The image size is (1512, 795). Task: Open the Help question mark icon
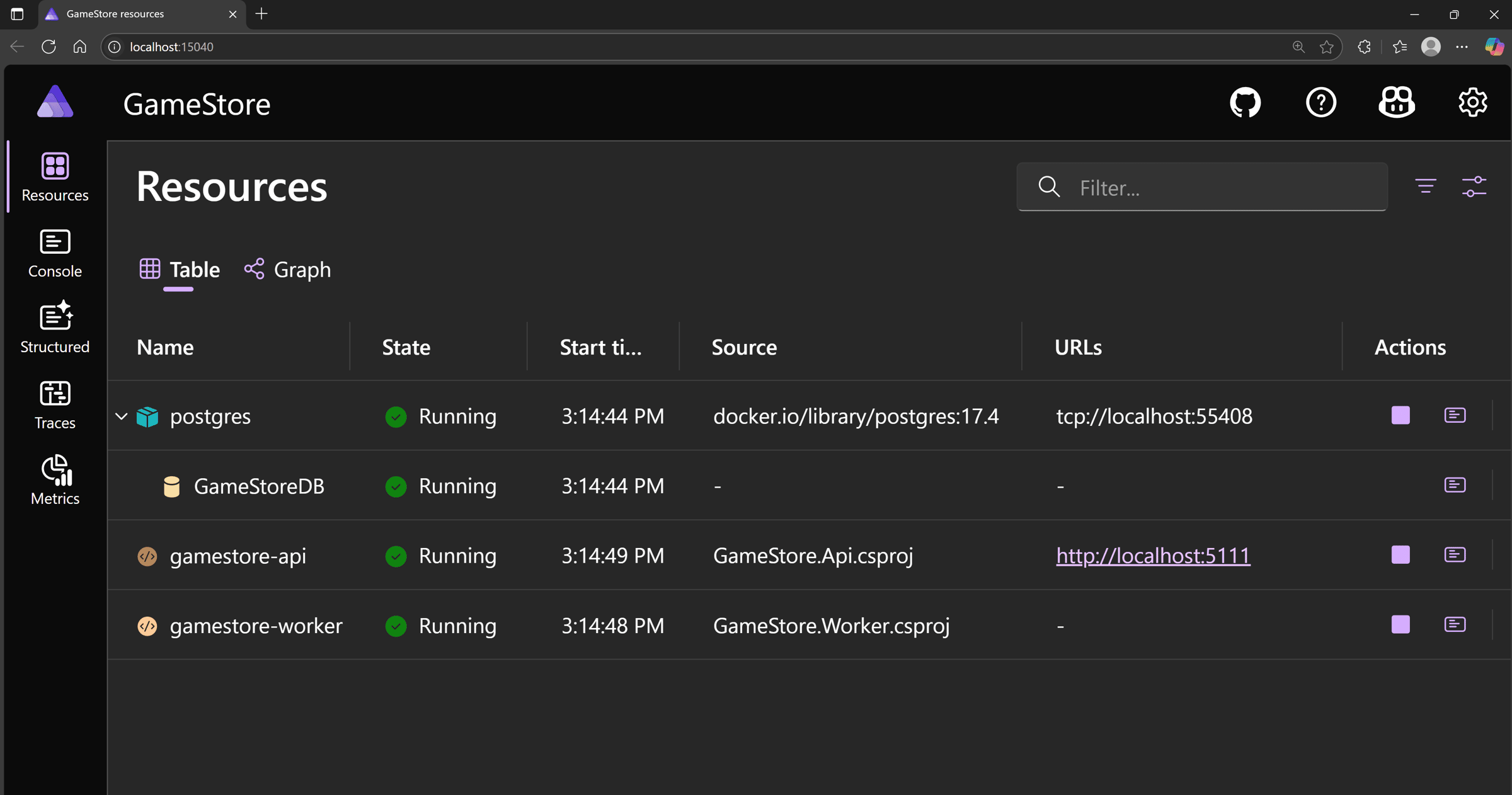[1320, 103]
